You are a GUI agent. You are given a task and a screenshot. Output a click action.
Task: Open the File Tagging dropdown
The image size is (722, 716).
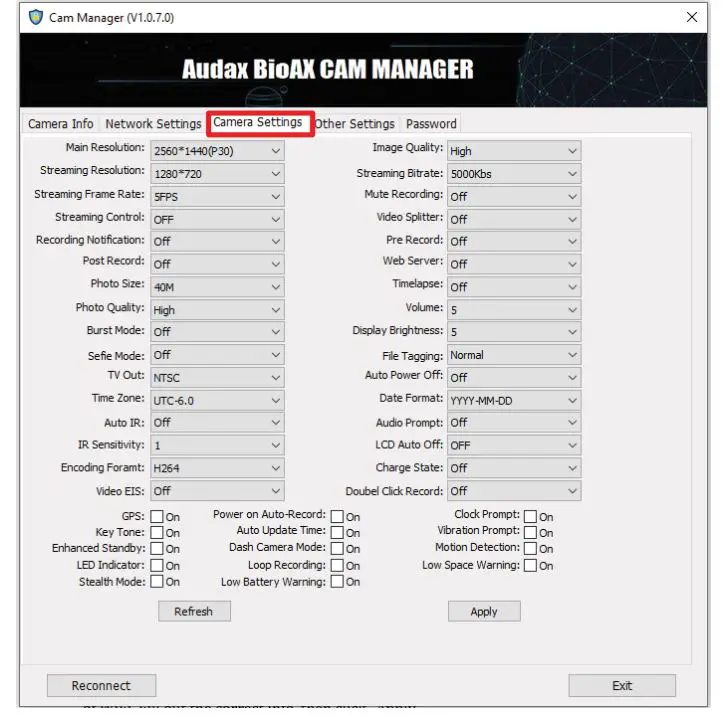[x=514, y=355]
